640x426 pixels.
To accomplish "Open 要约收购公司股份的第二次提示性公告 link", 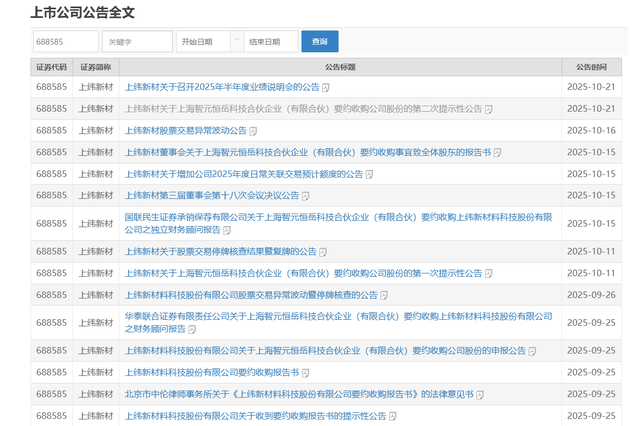I will (303, 109).
